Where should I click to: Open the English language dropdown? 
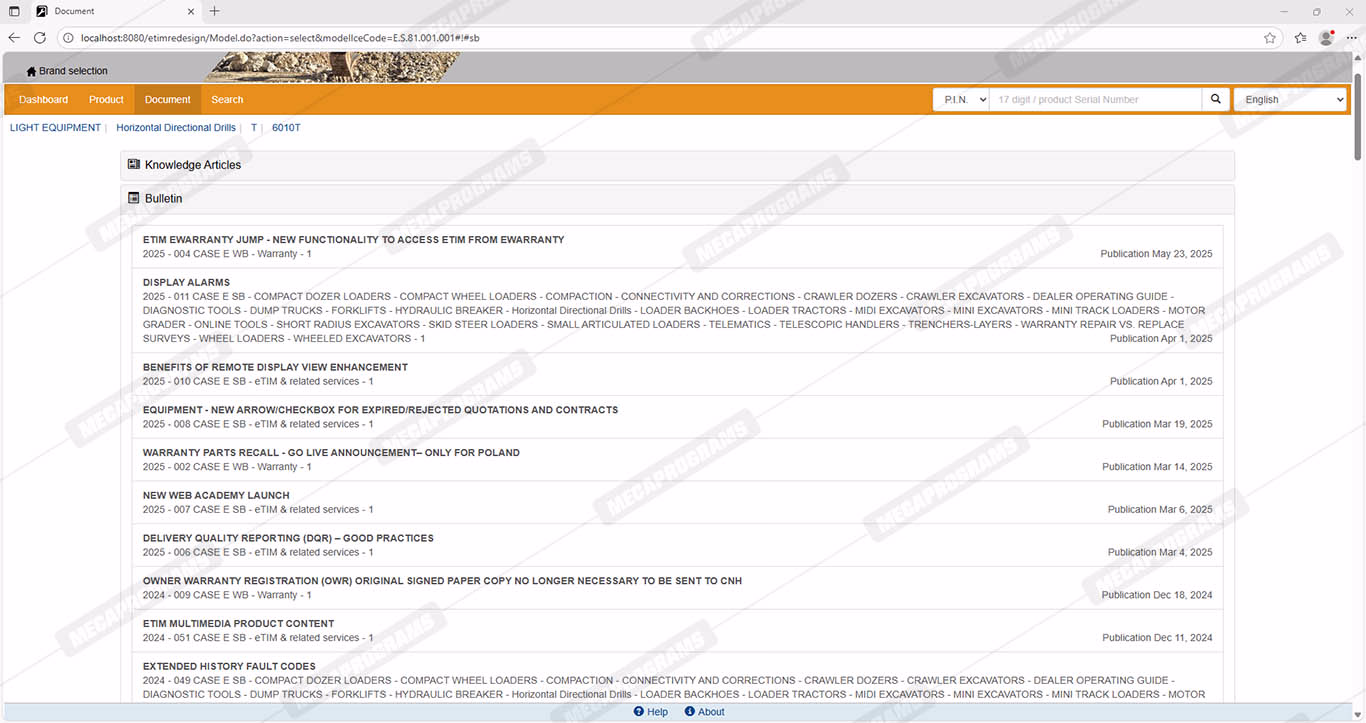1290,100
